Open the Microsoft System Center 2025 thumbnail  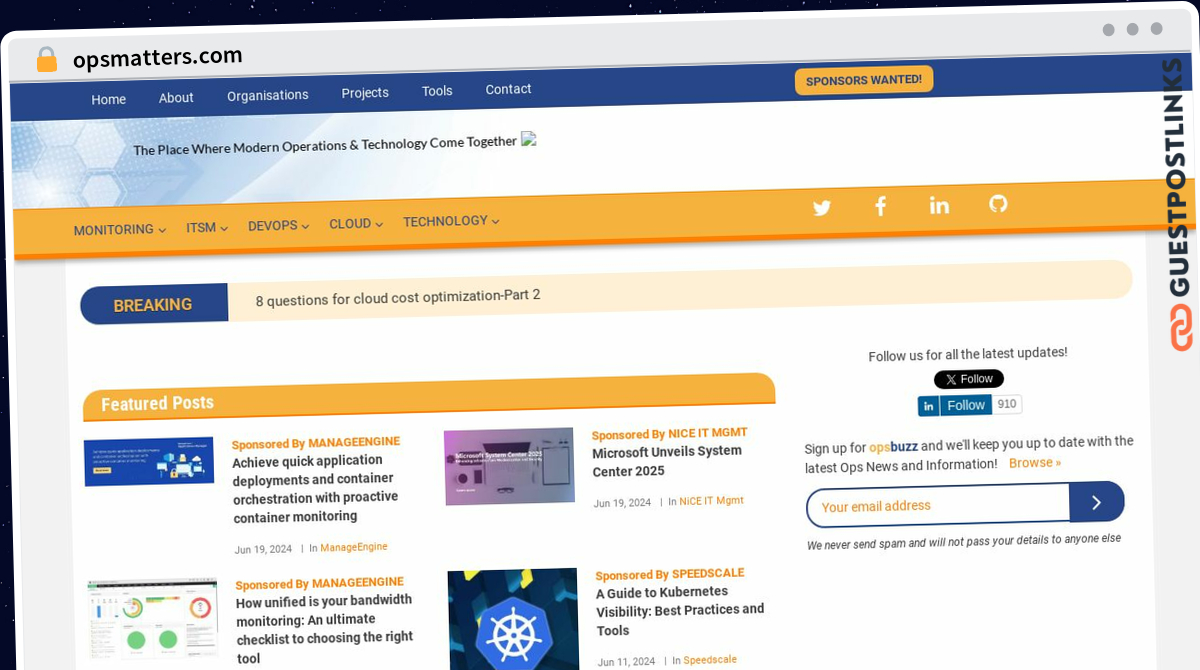coord(509,466)
